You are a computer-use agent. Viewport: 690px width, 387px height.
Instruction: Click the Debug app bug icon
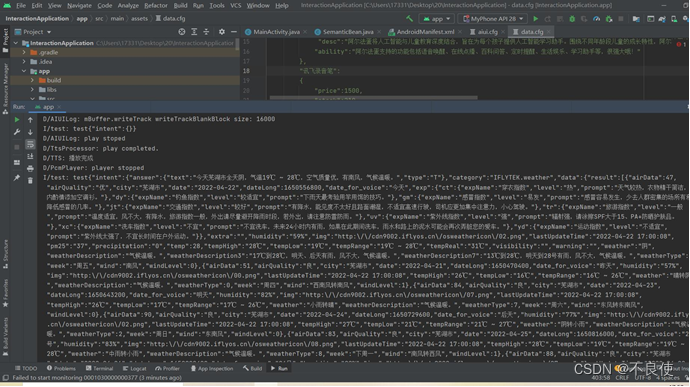click(x=572, y=19)
